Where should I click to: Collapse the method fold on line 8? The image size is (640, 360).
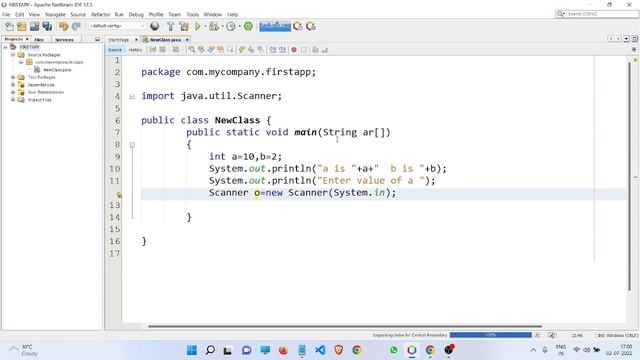click(x=132, y=145)
